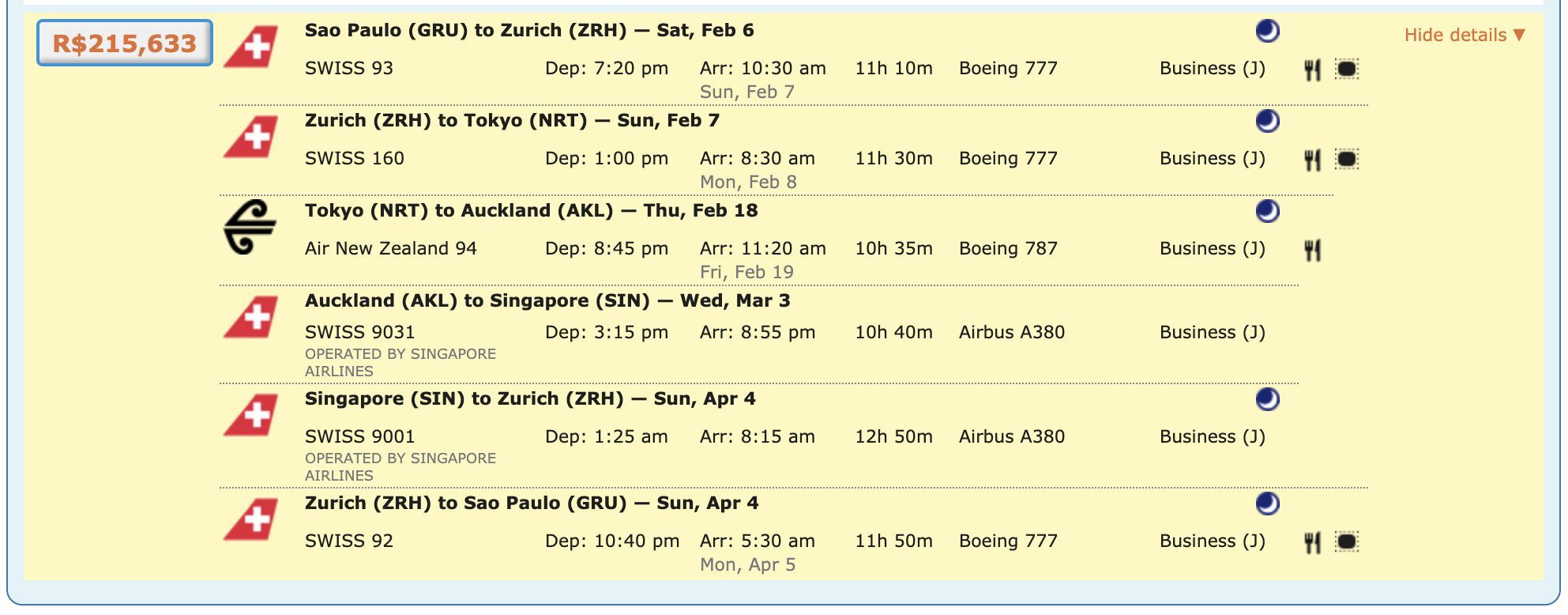Click moon icon for Zurich to Sao Paulo flight
This screenshot has width=1568, height=615.
pos(1267,504)
